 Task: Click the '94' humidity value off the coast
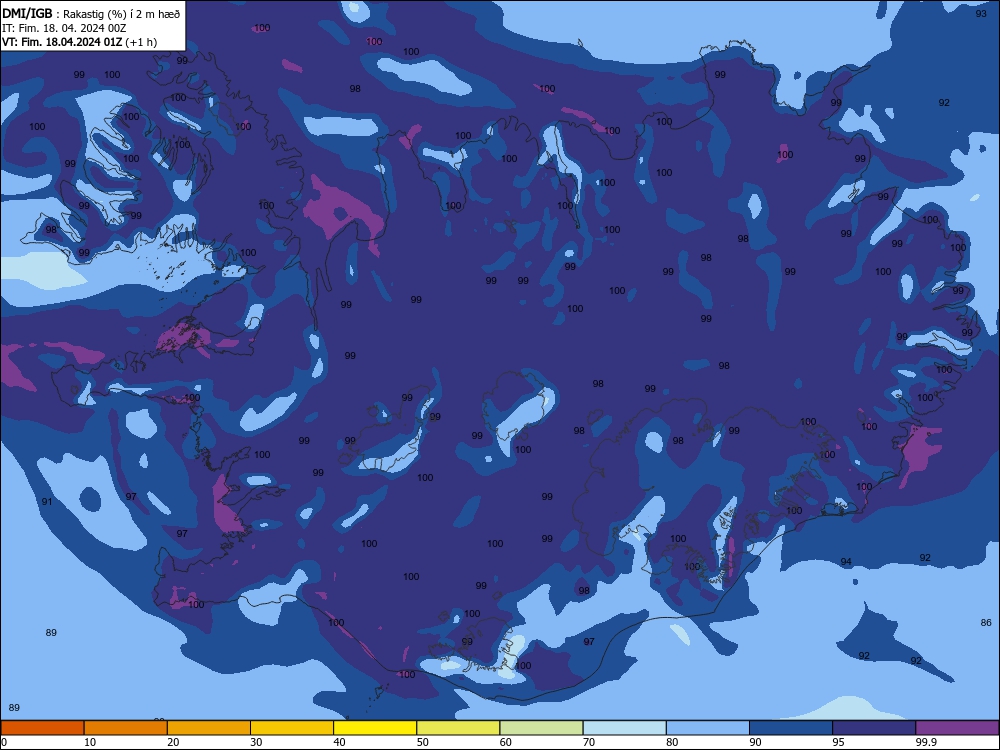pyautogui.click(x=846, y=562)
